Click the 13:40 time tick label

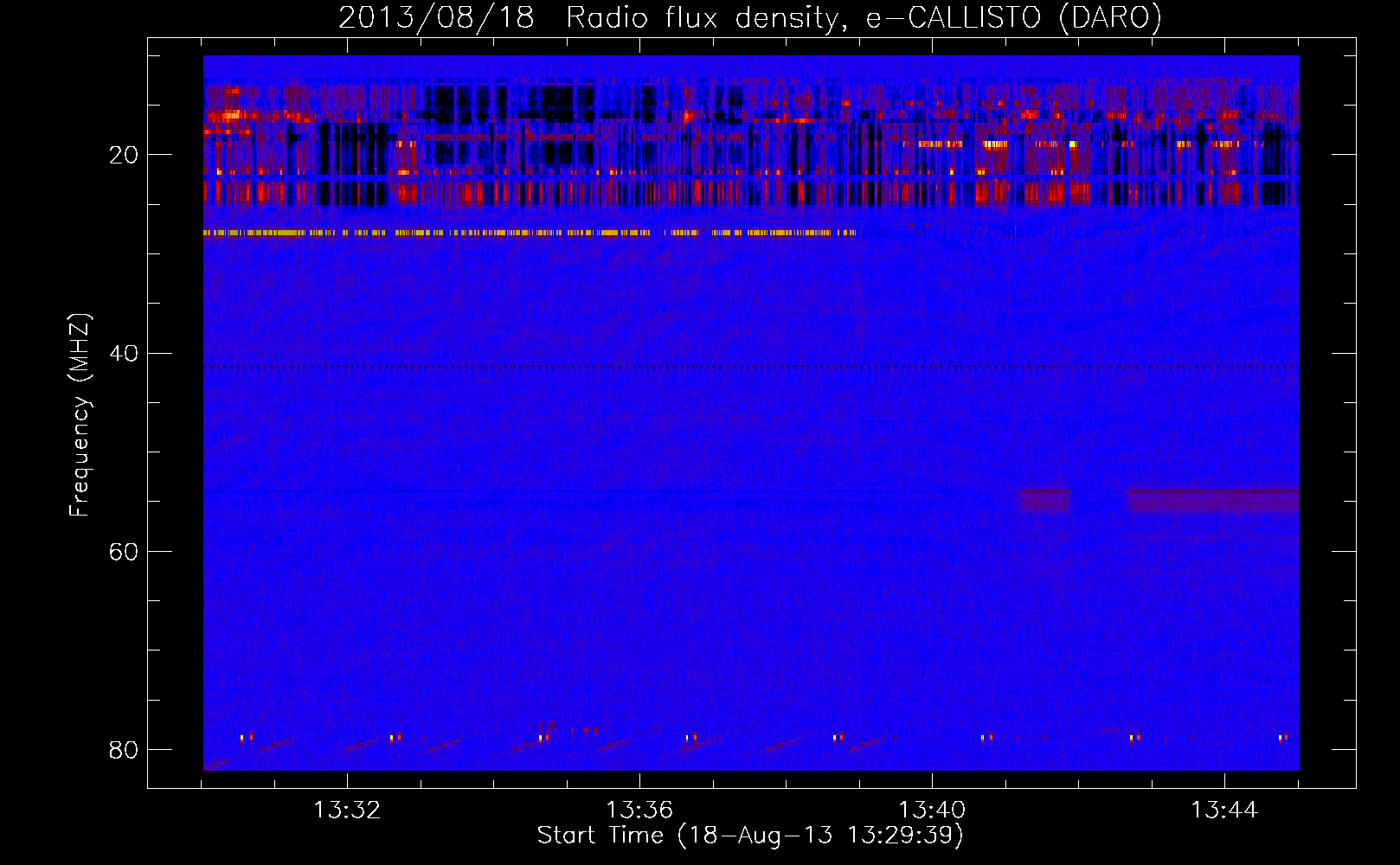pyautogui.click(x=932, y=811)
